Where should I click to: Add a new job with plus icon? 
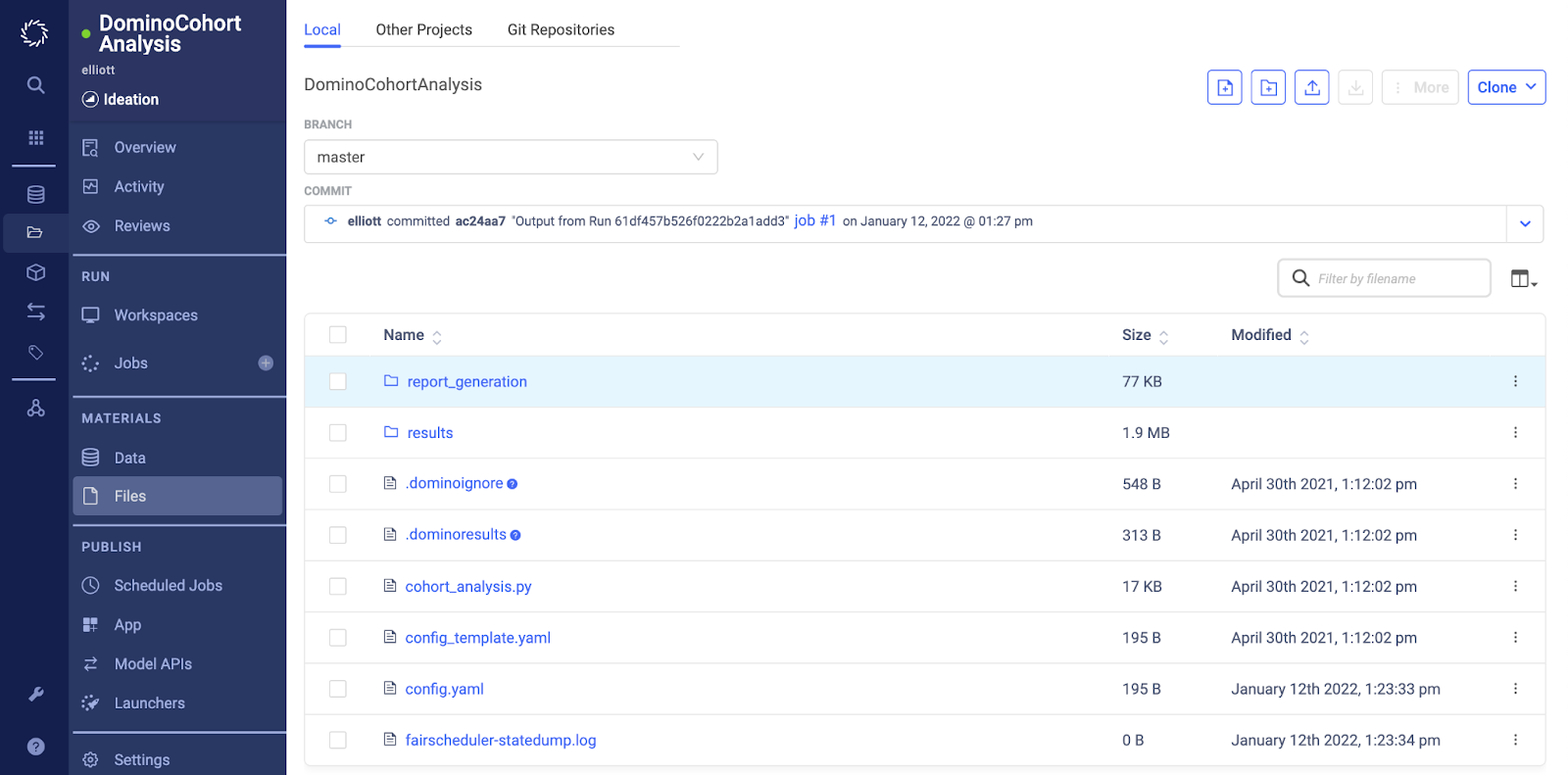click(266, 363)
